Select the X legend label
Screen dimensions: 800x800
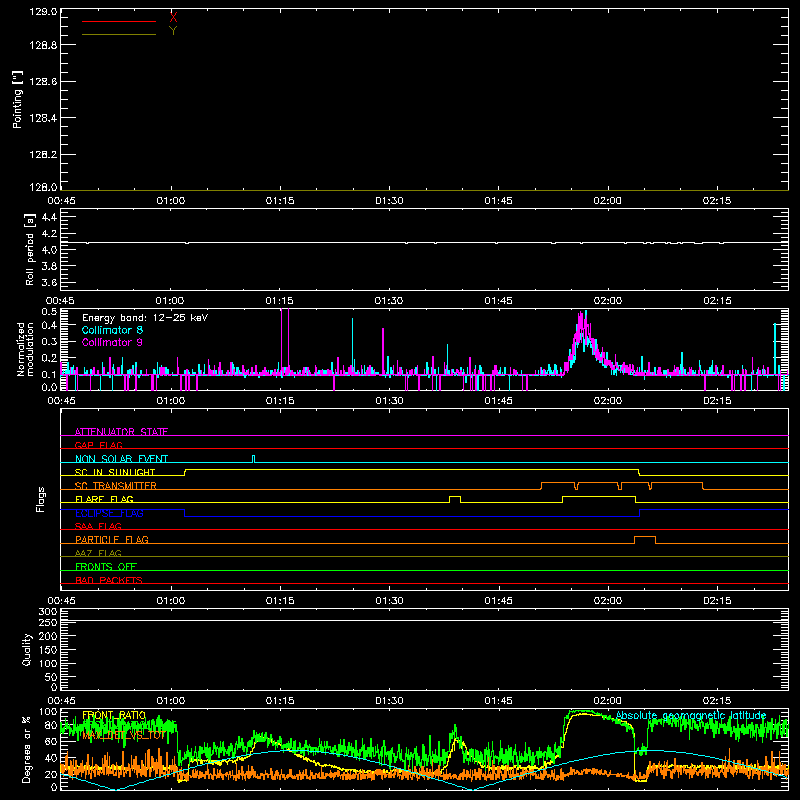173,17
